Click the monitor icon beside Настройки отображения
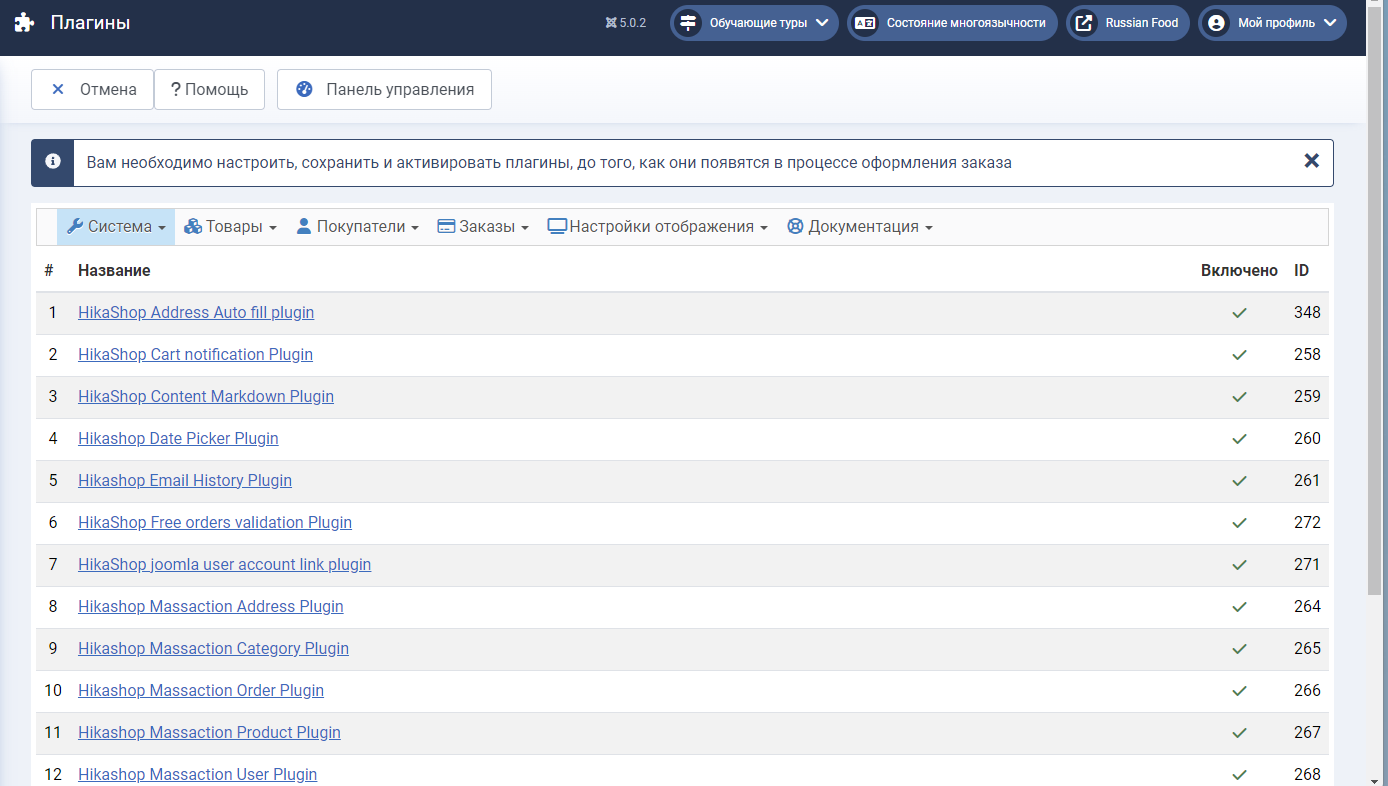 coord(557,226)
